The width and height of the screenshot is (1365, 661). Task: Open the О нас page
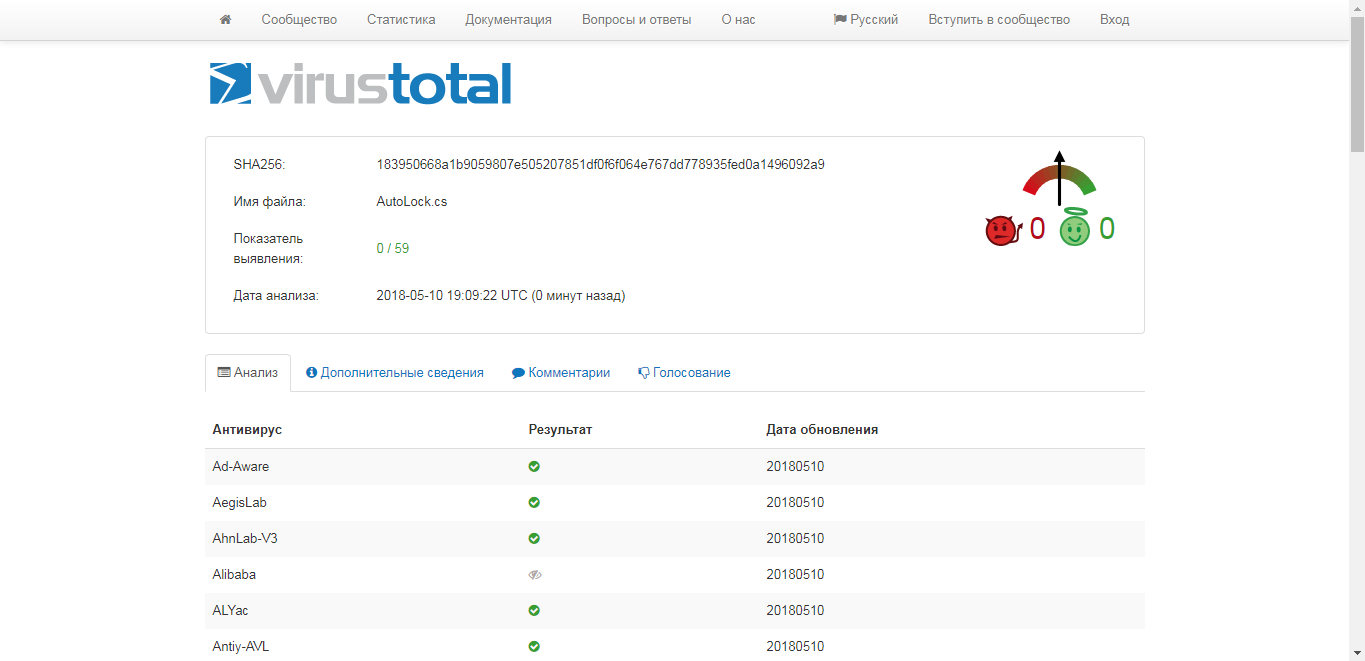click(738, 20)
